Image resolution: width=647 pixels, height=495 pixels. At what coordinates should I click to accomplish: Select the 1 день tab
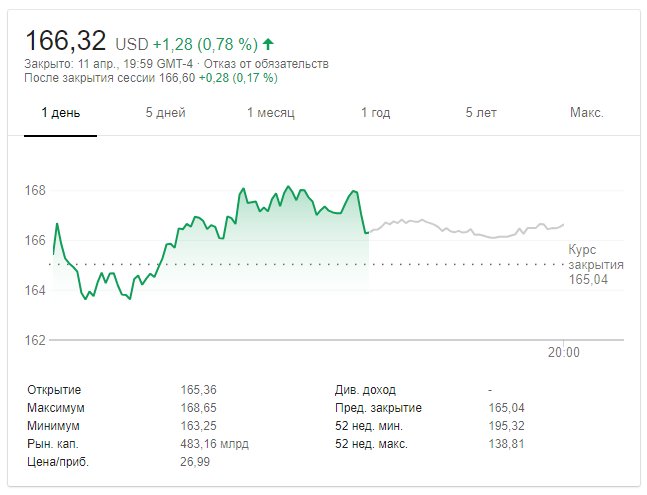pos(60,112)
